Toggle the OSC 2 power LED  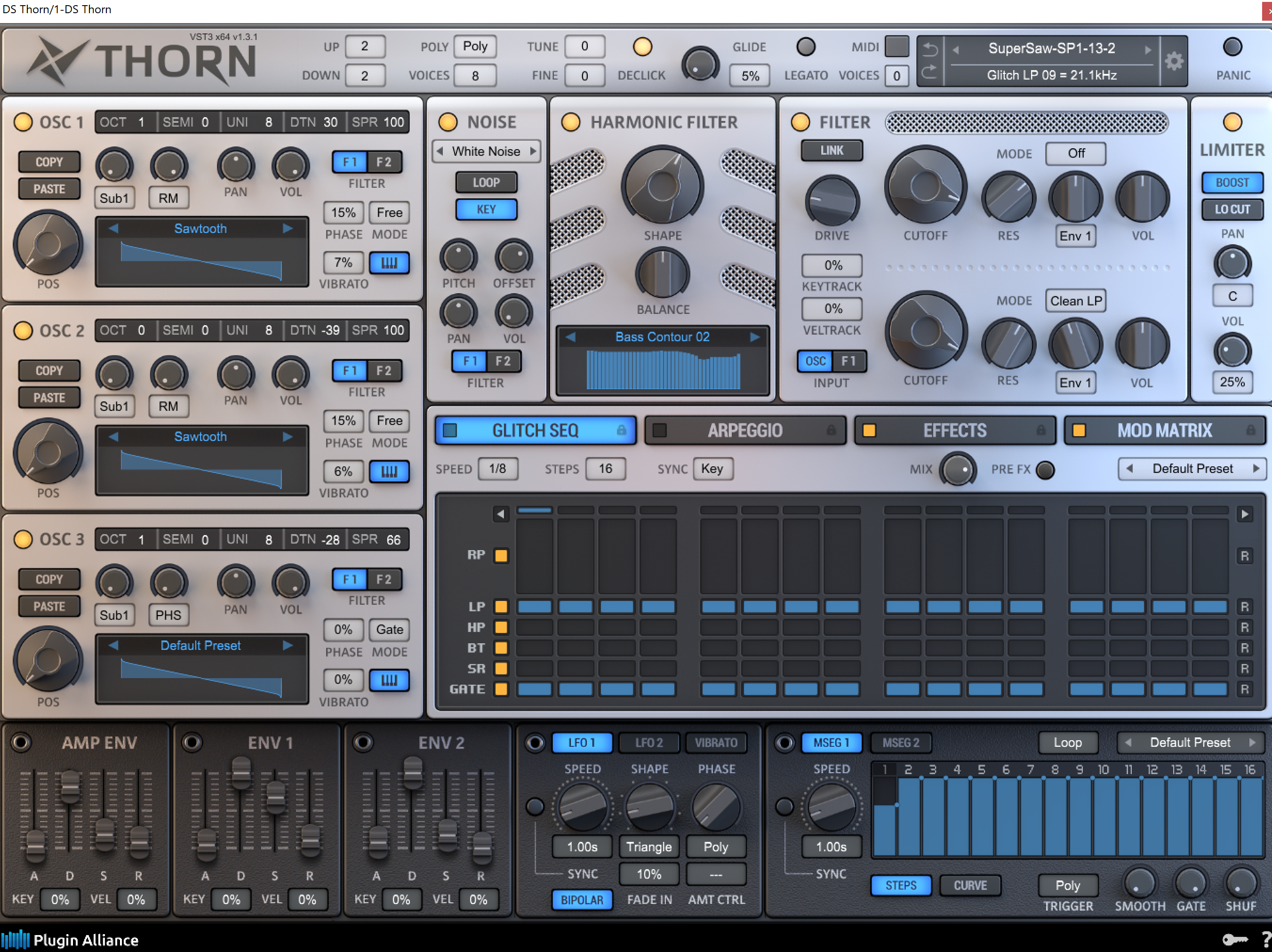pos(23,330)
